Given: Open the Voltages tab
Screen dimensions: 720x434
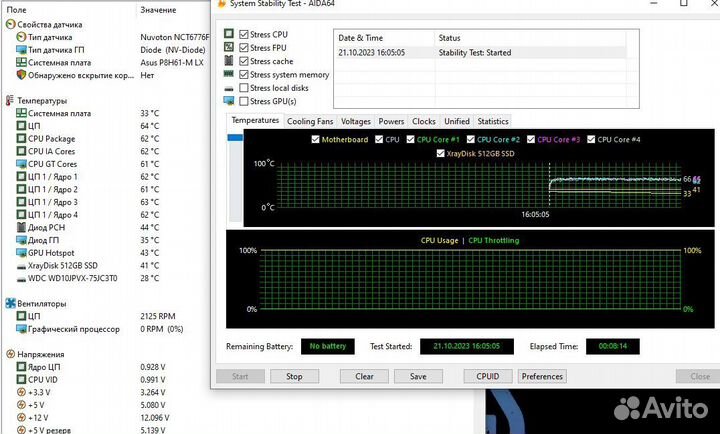Looking at the screenshot, I should coord(355,121).
